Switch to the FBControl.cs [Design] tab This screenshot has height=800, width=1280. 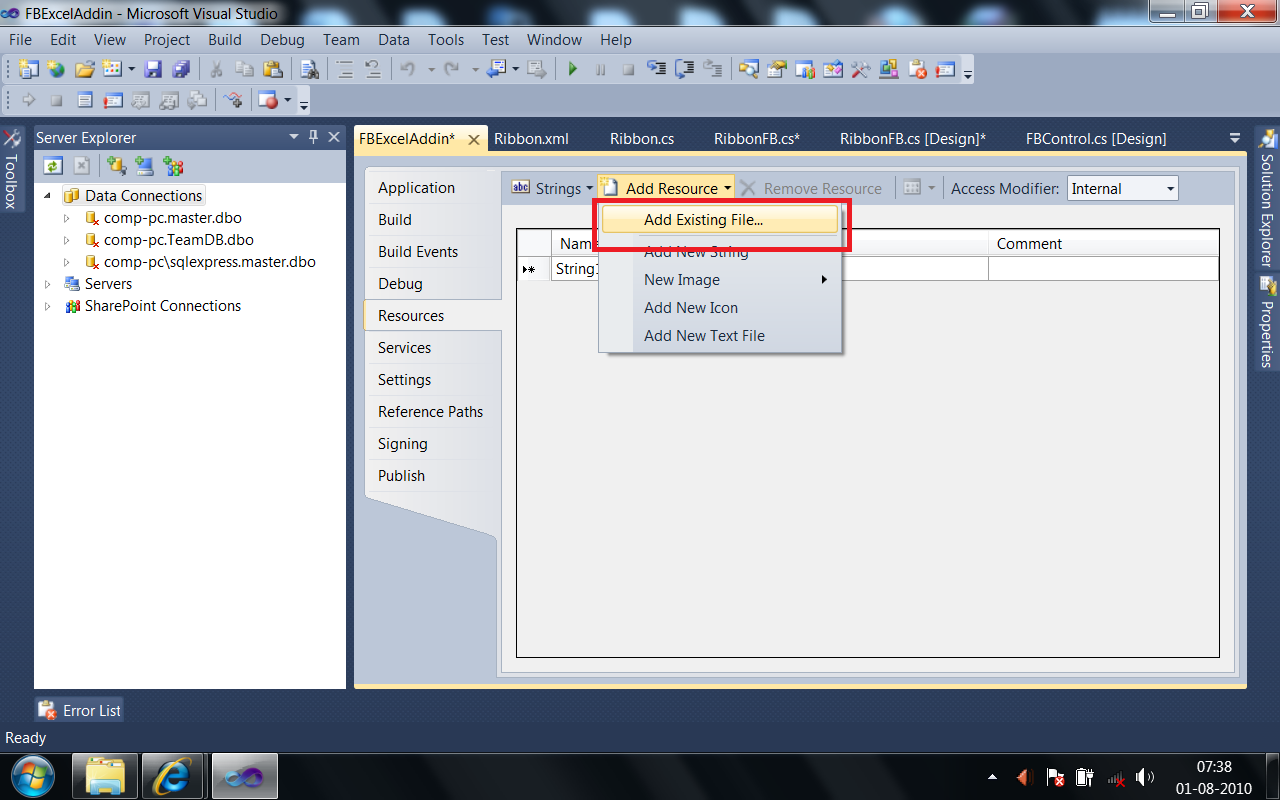1096,139
